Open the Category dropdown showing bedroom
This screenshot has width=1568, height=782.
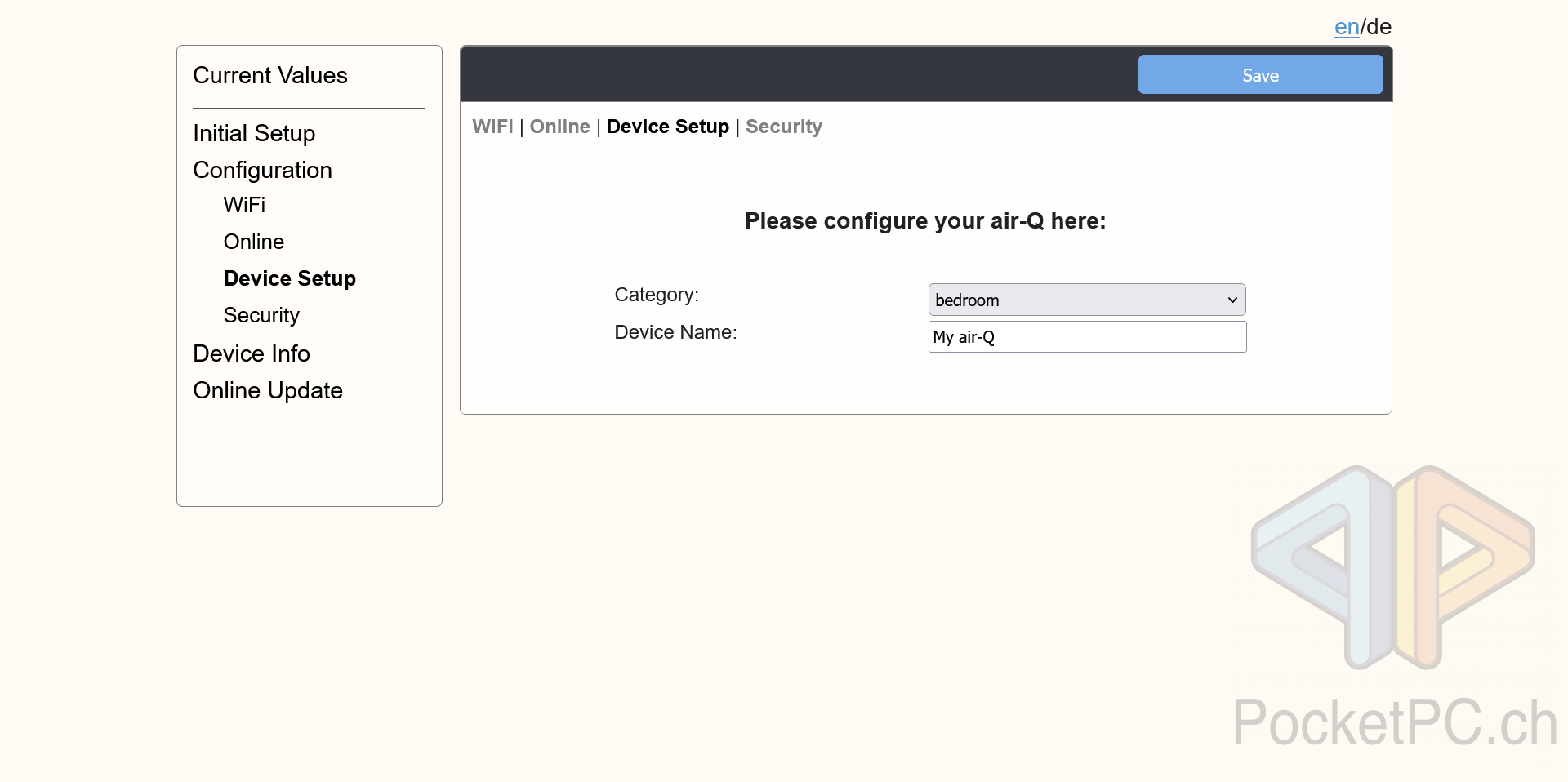(1087, 300)
